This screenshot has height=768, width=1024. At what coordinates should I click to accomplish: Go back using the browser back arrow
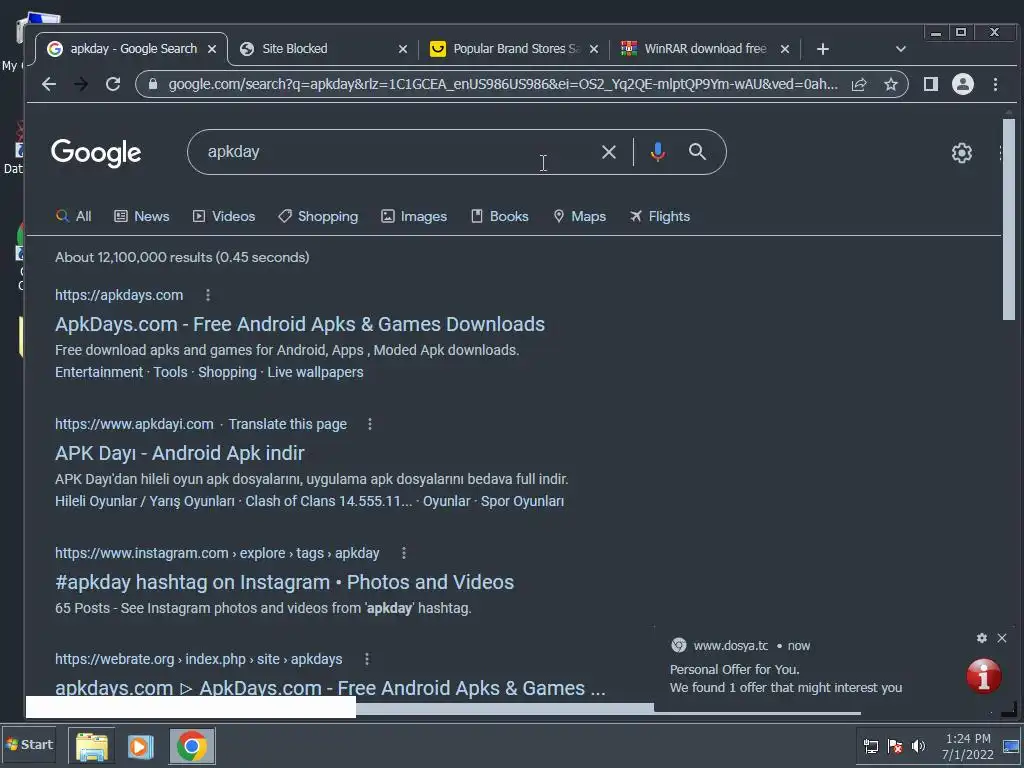pos(49,84)
